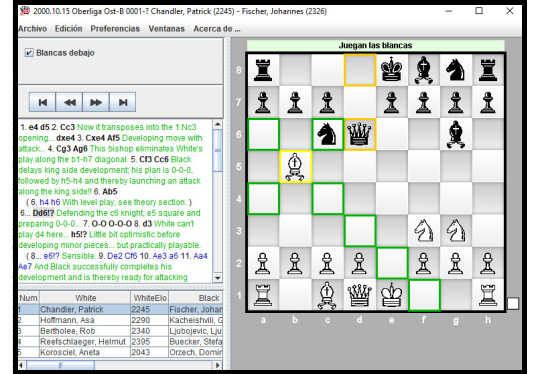
Task: Select the white king on e1
Action: coord(392,295)
